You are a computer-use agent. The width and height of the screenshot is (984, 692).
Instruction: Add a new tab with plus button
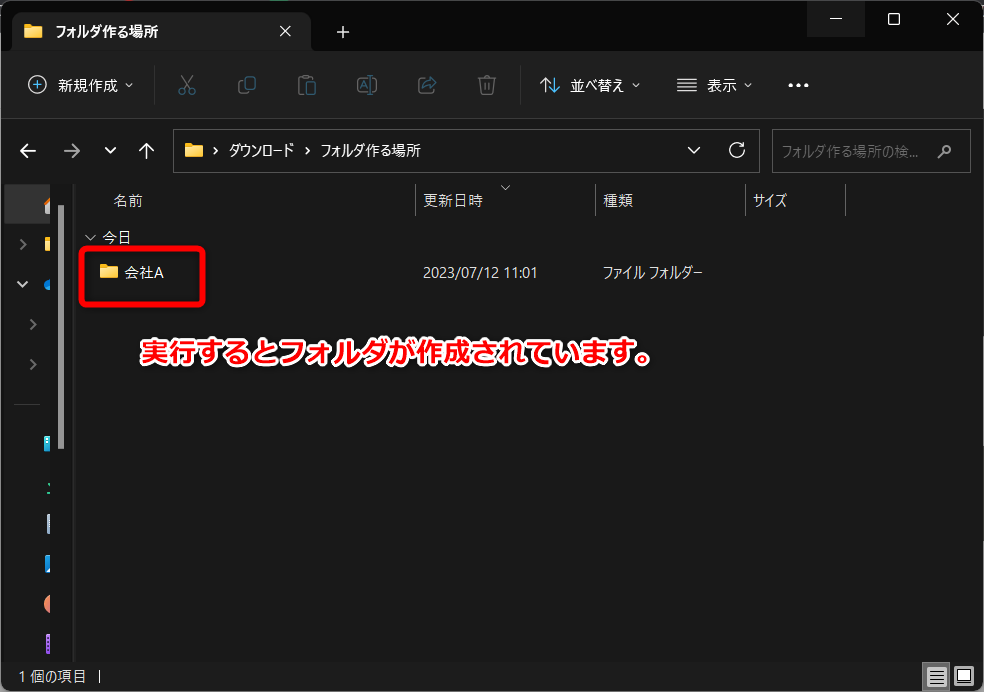(343, 32)
